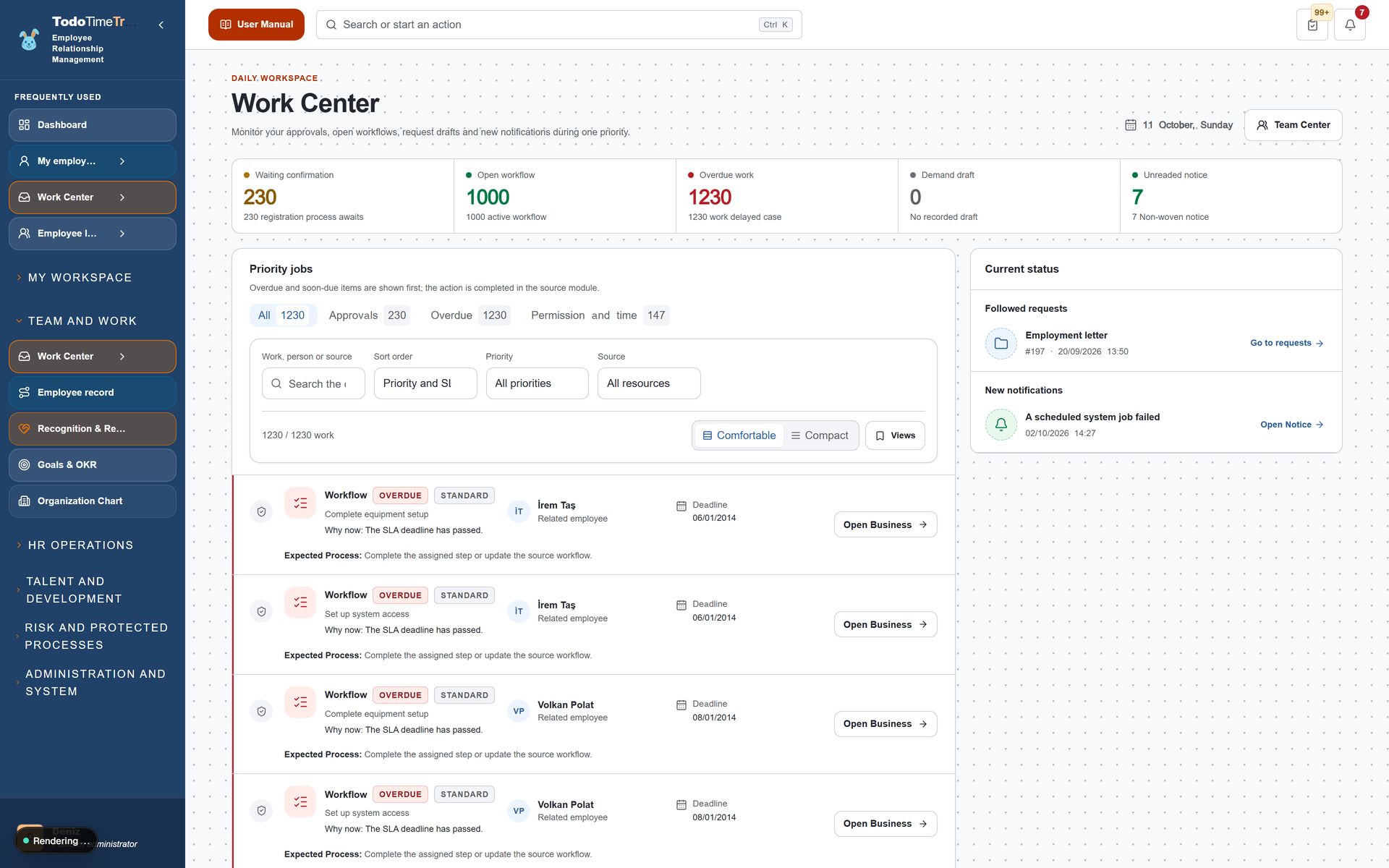Click the search magnifier icon in top search bar
Image resolution: width=1389 pixels, height=868 pixels.
click(331, 25)
